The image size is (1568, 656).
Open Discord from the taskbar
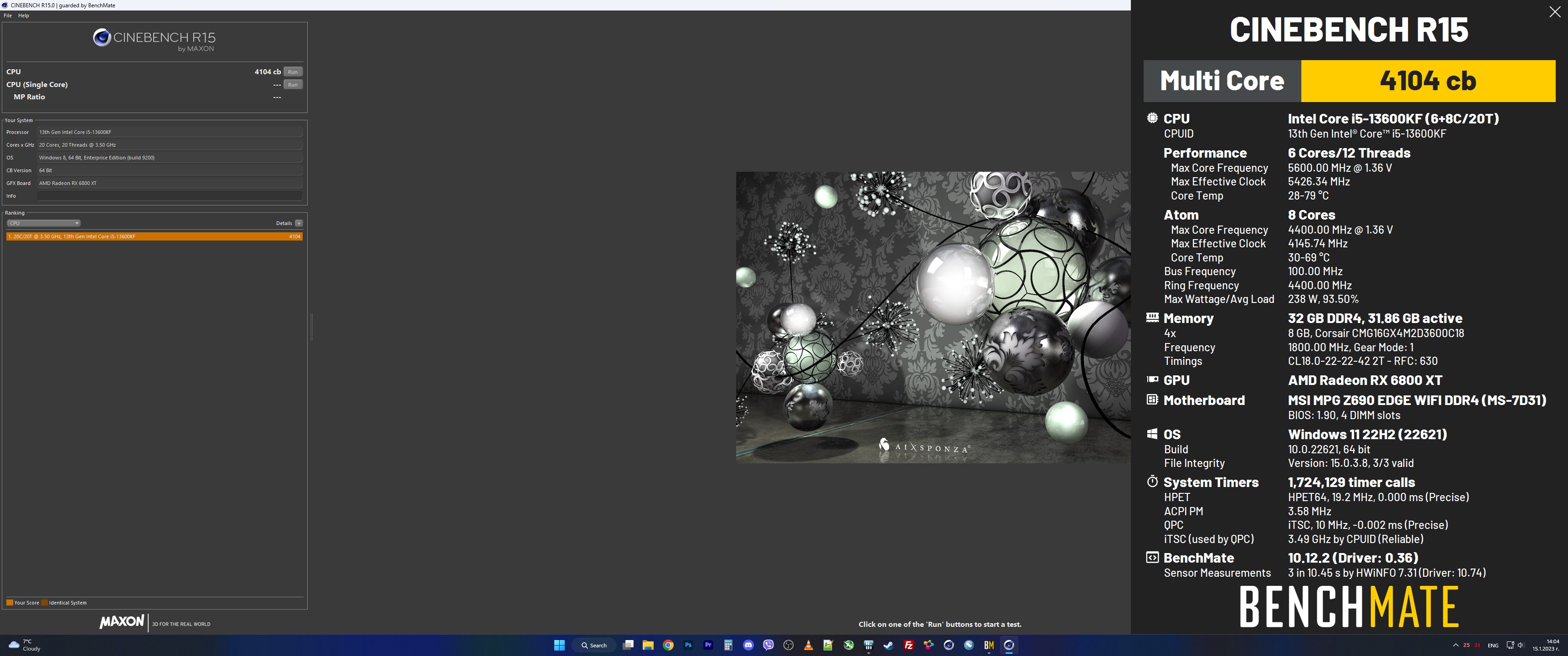pyautogui.click(x=749, y=645)
